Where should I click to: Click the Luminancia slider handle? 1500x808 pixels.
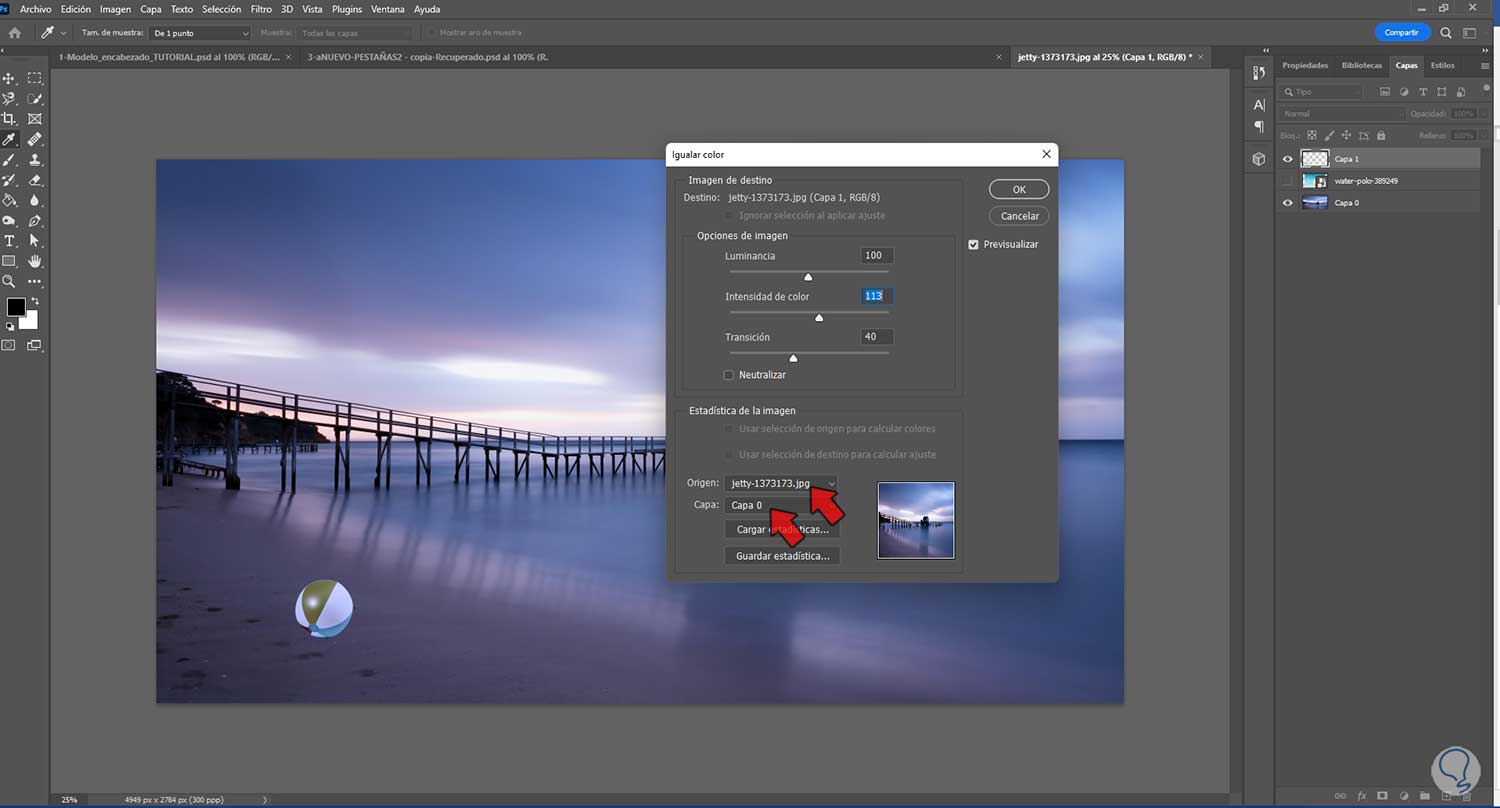808,277
